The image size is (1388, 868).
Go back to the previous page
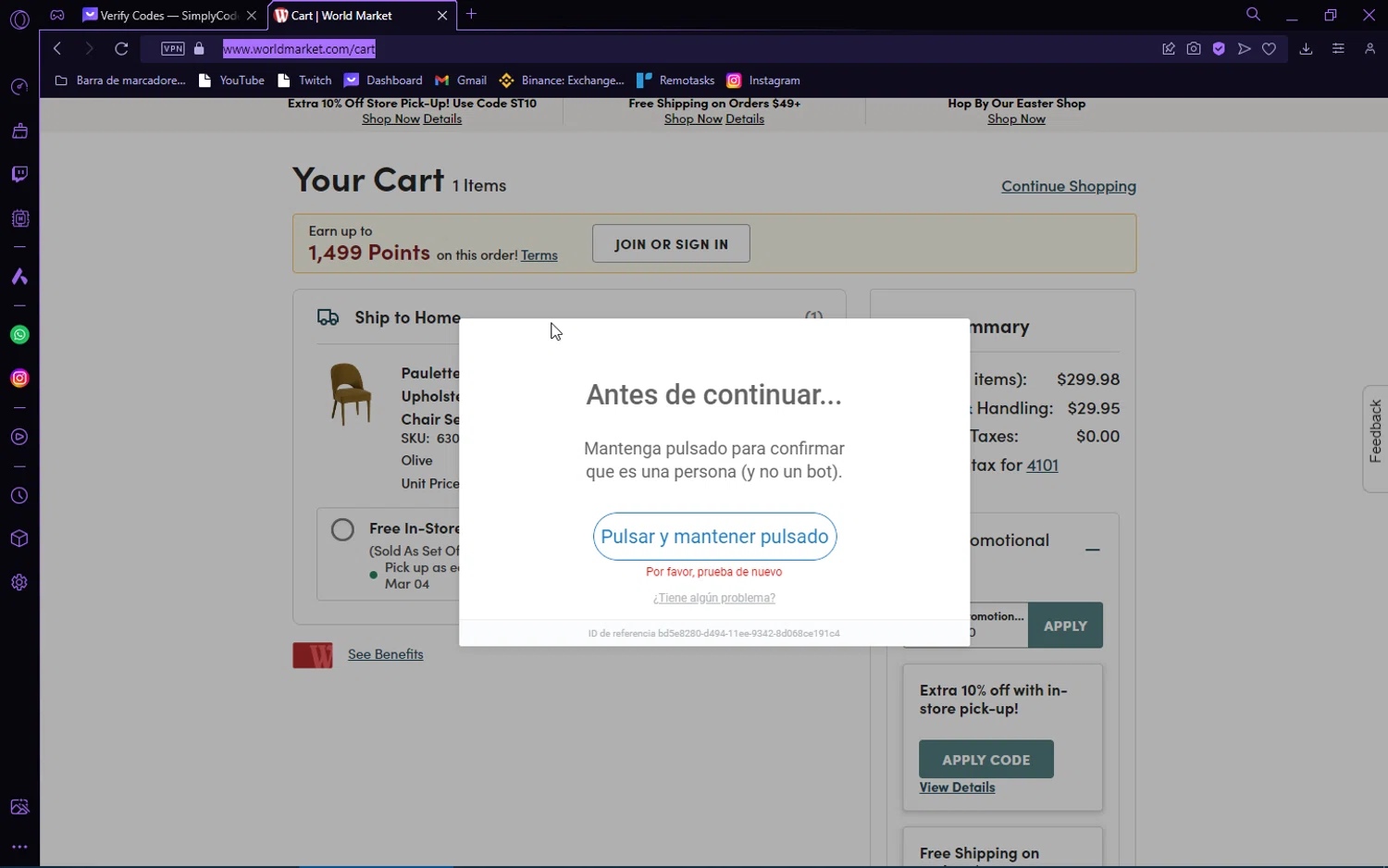click(57, 48)
